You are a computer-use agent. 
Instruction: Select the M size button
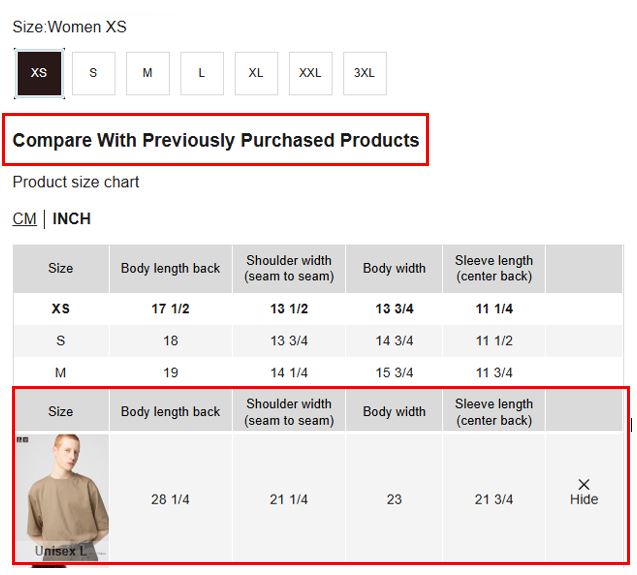pos(147,73)
